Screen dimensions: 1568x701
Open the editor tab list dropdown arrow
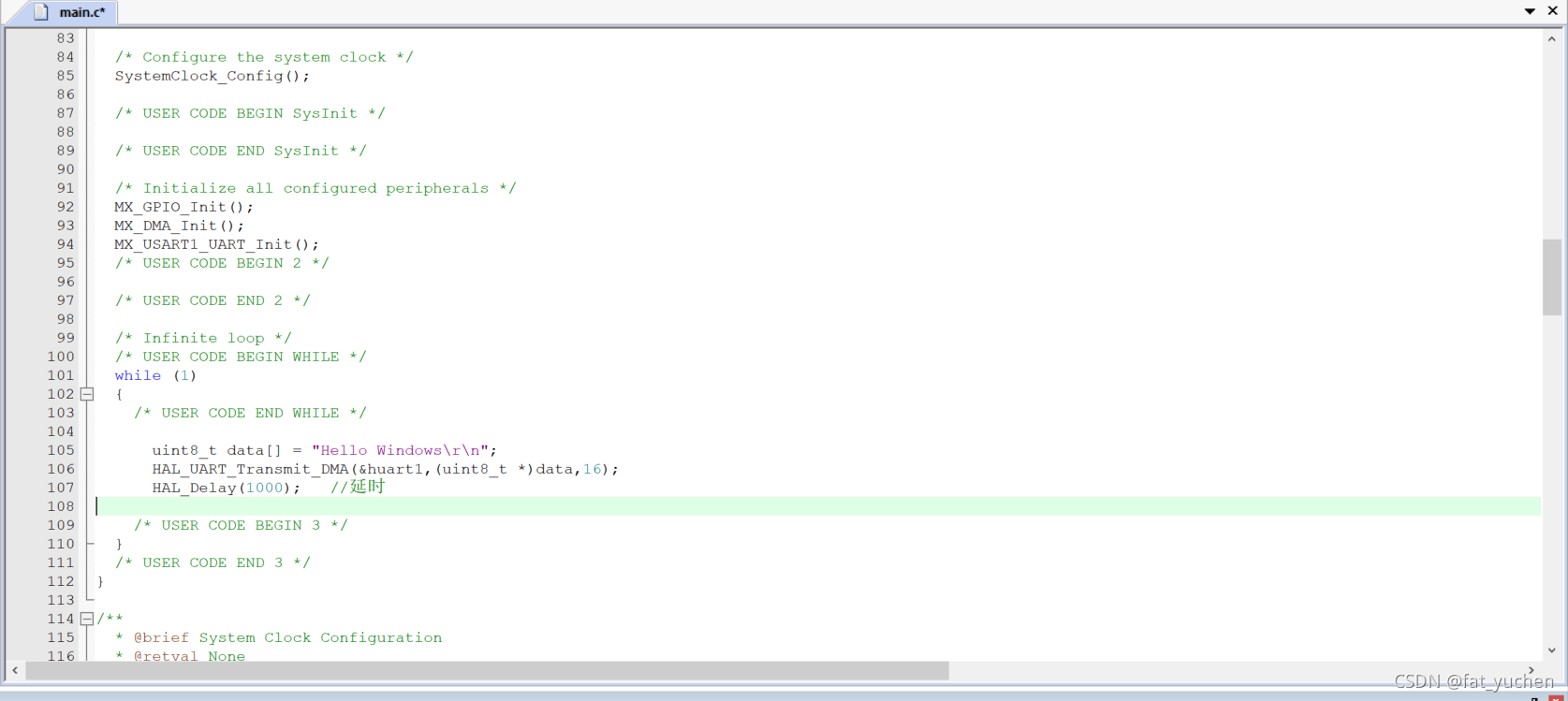pos(1530,11)
